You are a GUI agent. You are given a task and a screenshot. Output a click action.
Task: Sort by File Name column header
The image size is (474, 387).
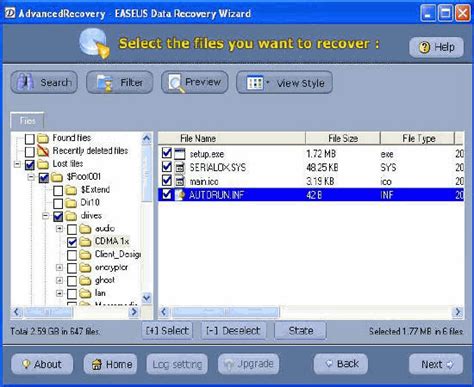click(x=231, y=138)
